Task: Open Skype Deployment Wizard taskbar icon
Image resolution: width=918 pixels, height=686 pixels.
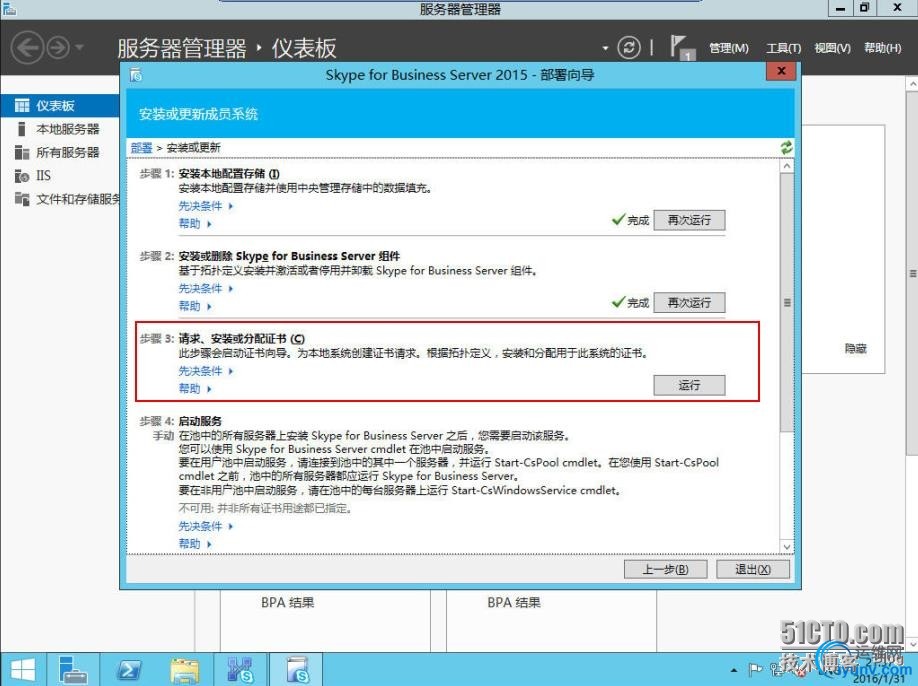Action: [298, 670]
